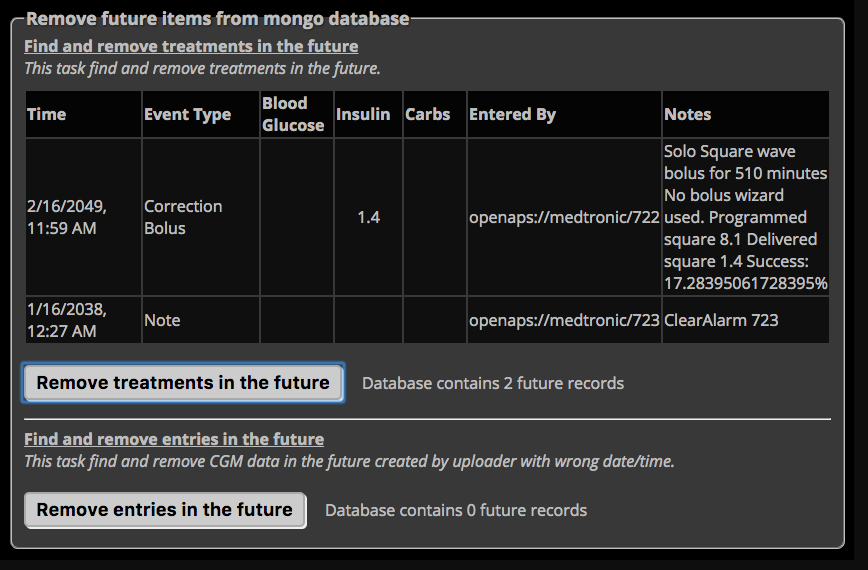Select the Event Type column header
Viewport: 868px width, 570px height.
201,114
